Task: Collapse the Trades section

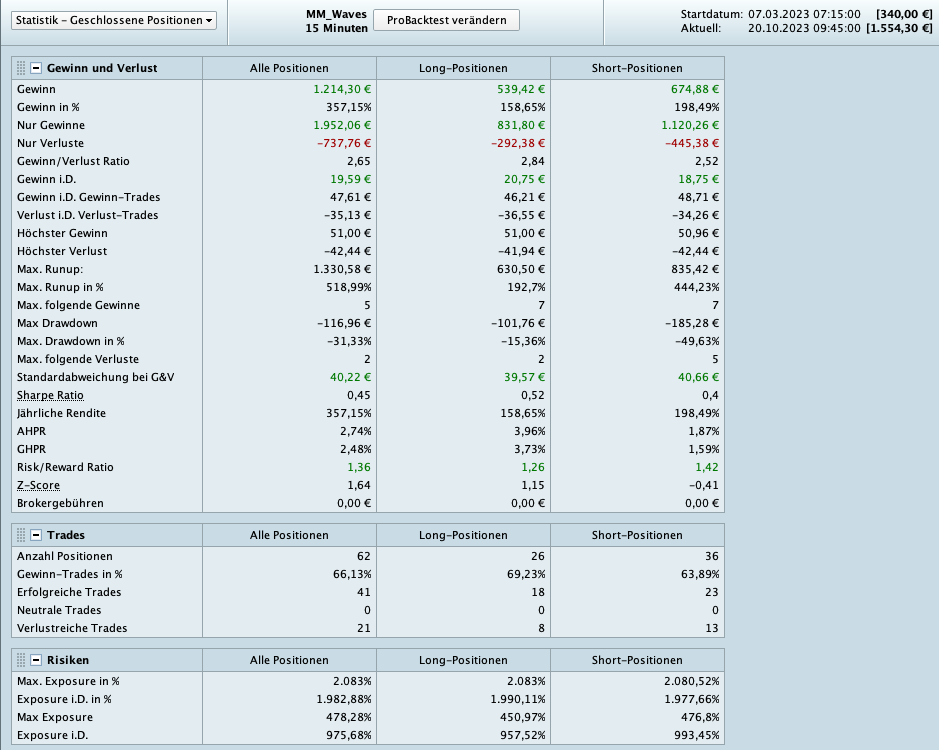Action: pos(36,535)
